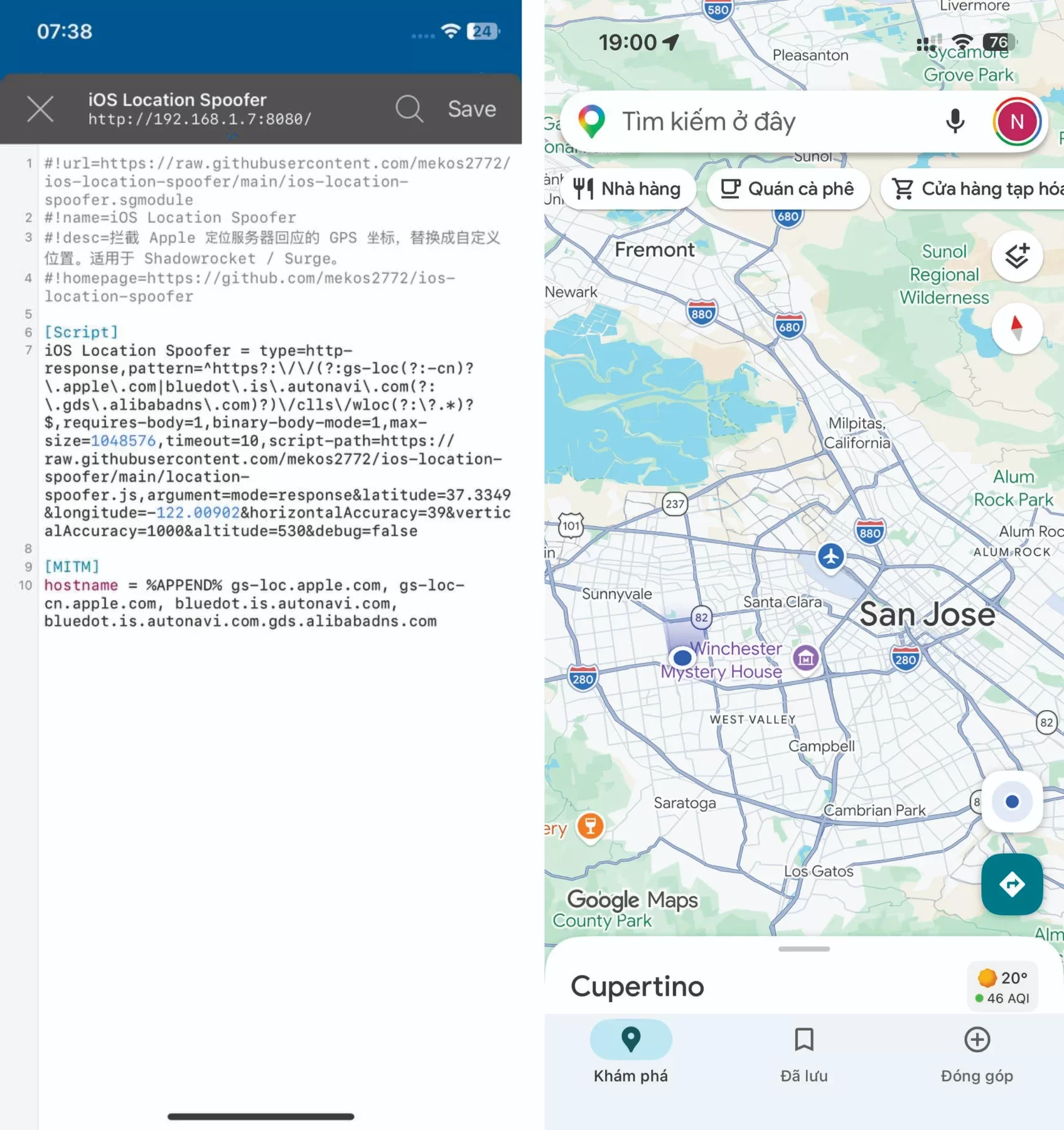The image size is (1064, 1130).
Task: Open directions with the turn arrow button
Action: click(1012, 885)
